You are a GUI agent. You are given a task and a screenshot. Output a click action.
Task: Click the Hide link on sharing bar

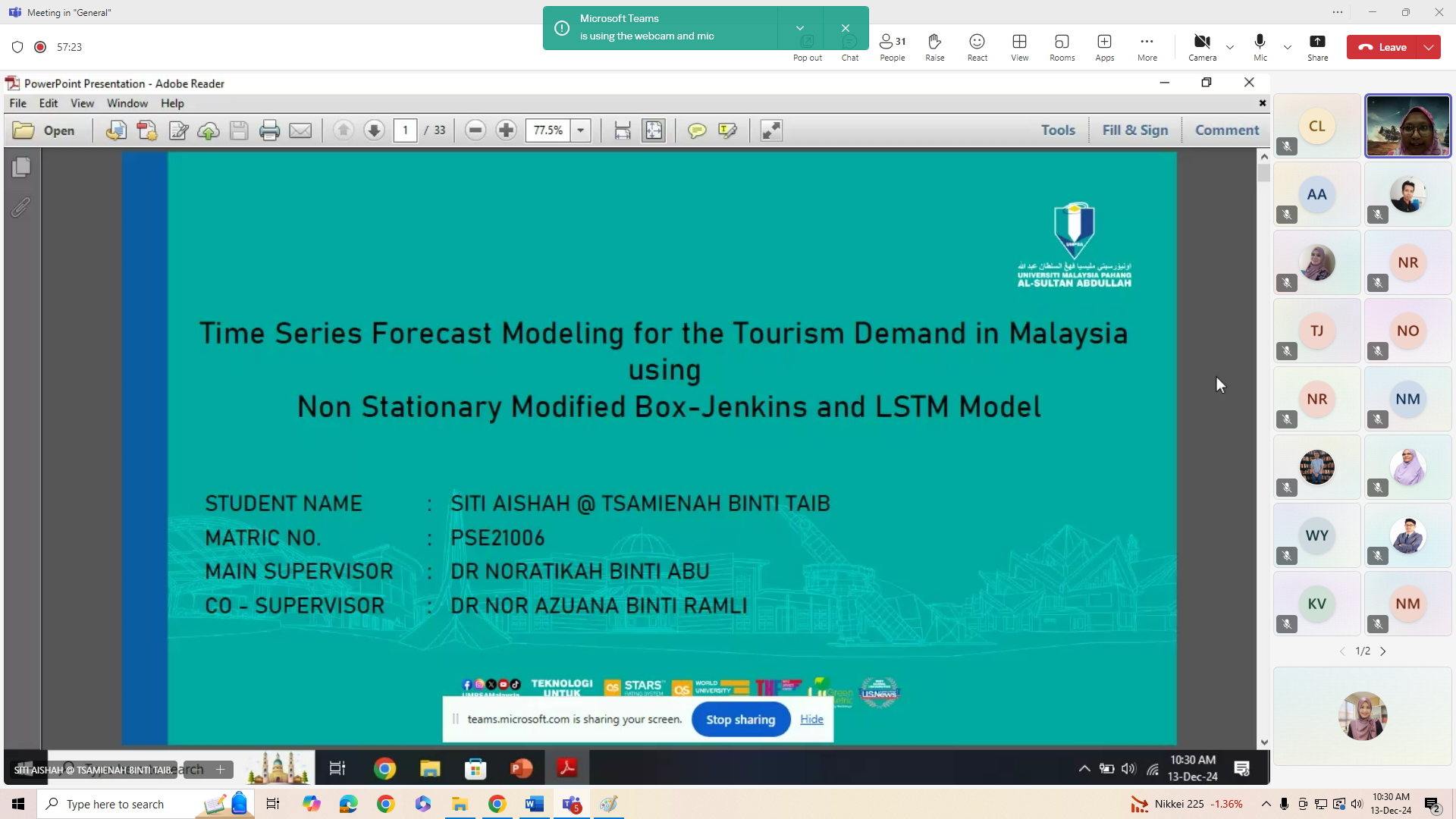[x=811, y=720]
